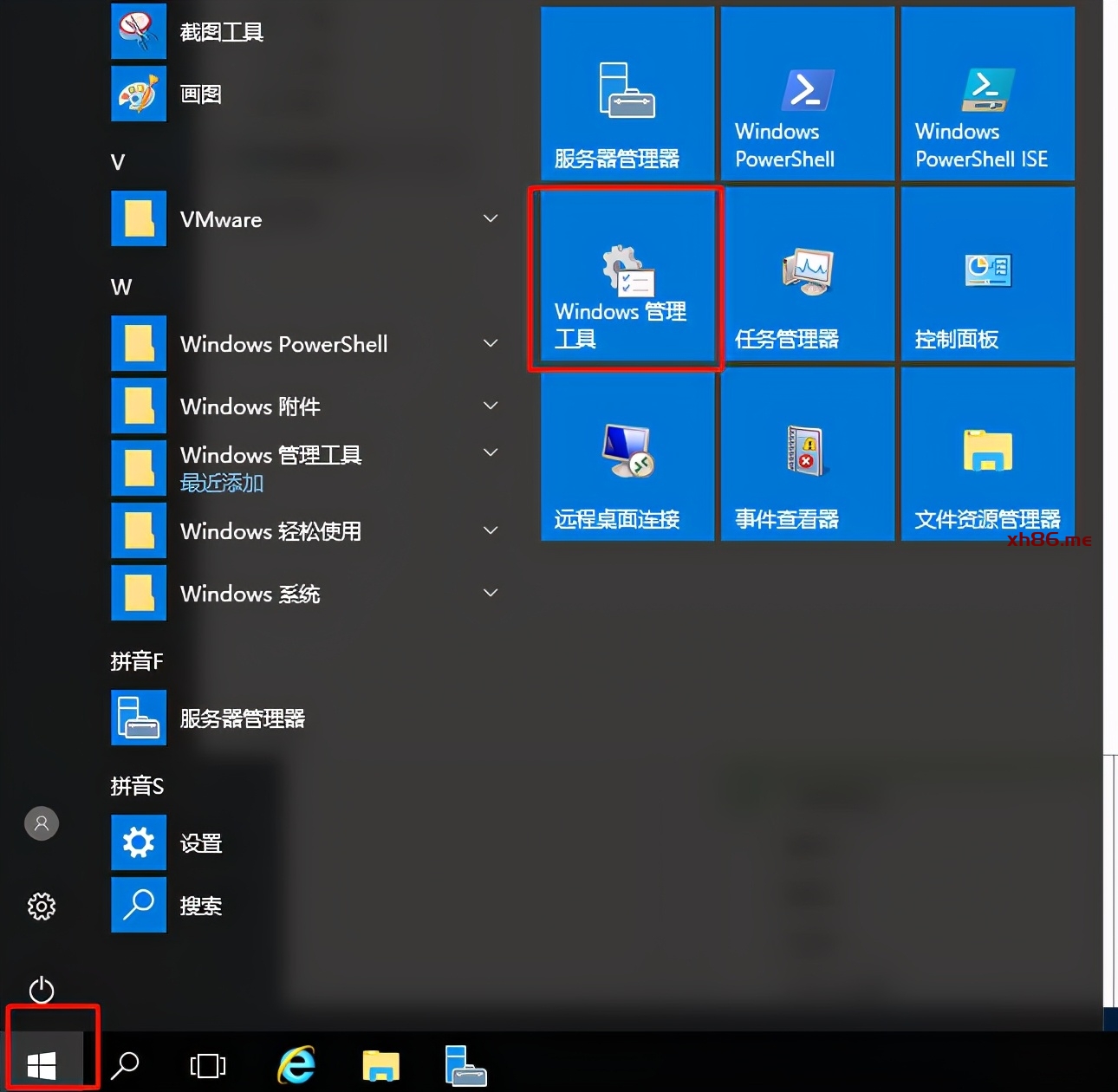Expand the Windows 系统 folder
Screen dimensions: 1118x1092
click(491, 594)
